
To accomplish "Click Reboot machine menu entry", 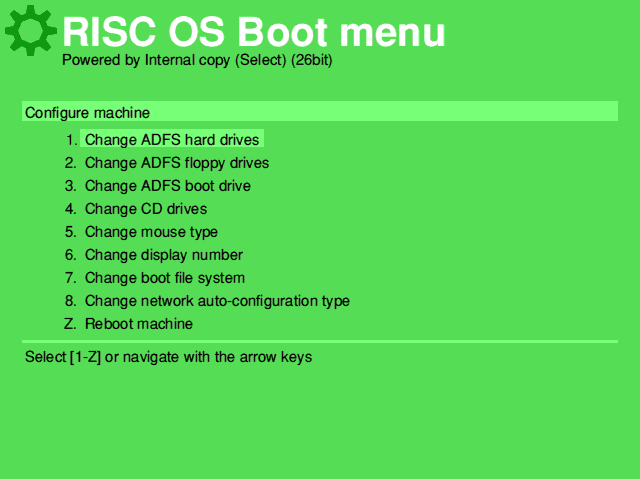I will tap(138, 324).
